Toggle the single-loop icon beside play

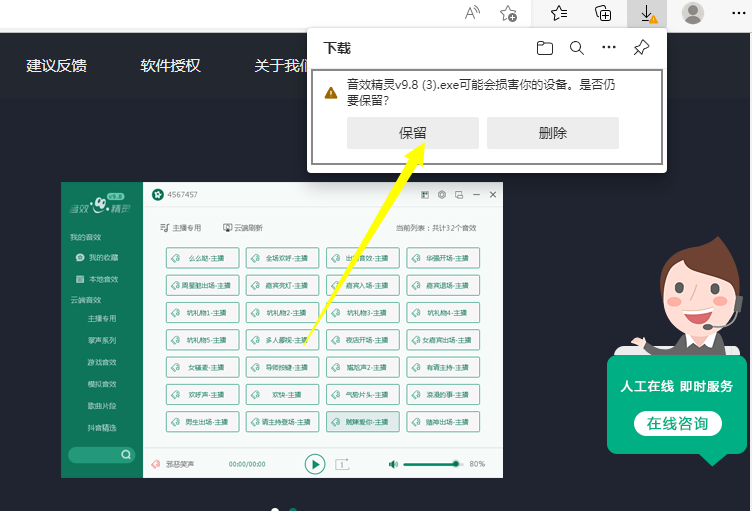[342, 464]
